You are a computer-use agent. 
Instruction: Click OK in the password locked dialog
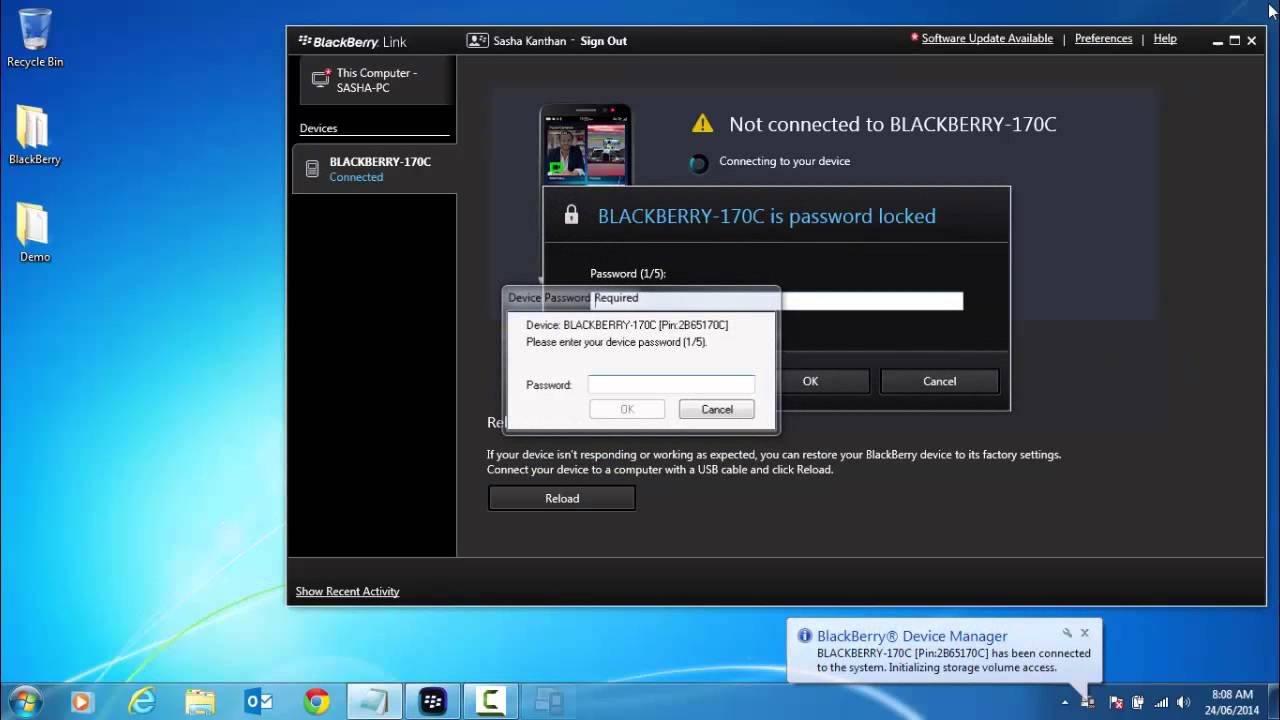(x=810, y=381)
